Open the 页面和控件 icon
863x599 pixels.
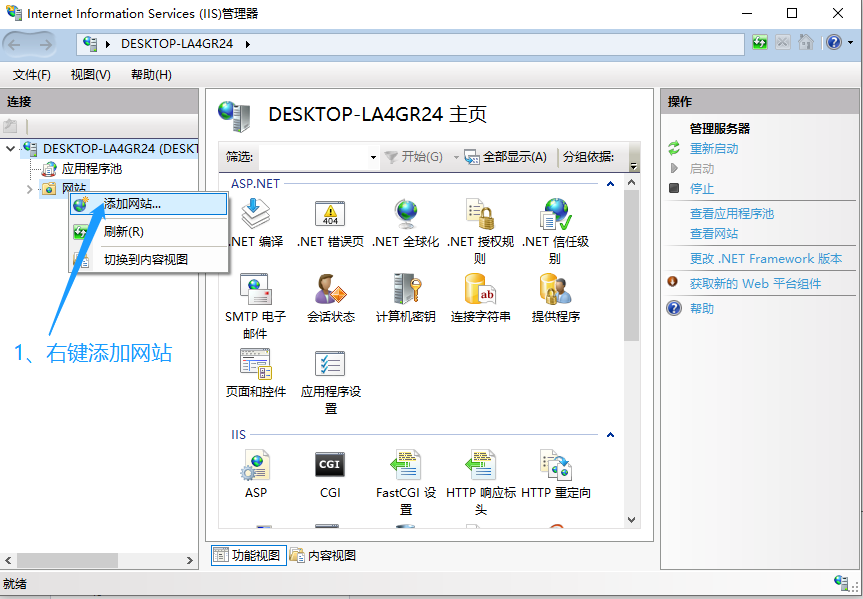click(x=256, y=364)
